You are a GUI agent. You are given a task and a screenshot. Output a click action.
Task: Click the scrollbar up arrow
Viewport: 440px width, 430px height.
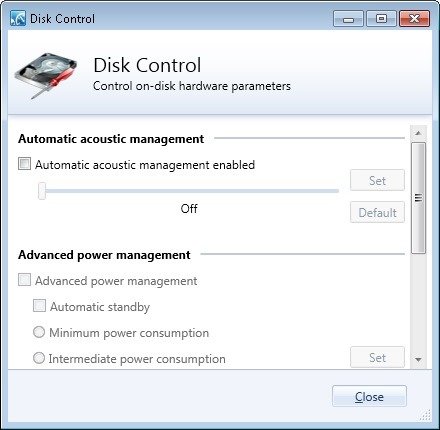tap(418, 133)
